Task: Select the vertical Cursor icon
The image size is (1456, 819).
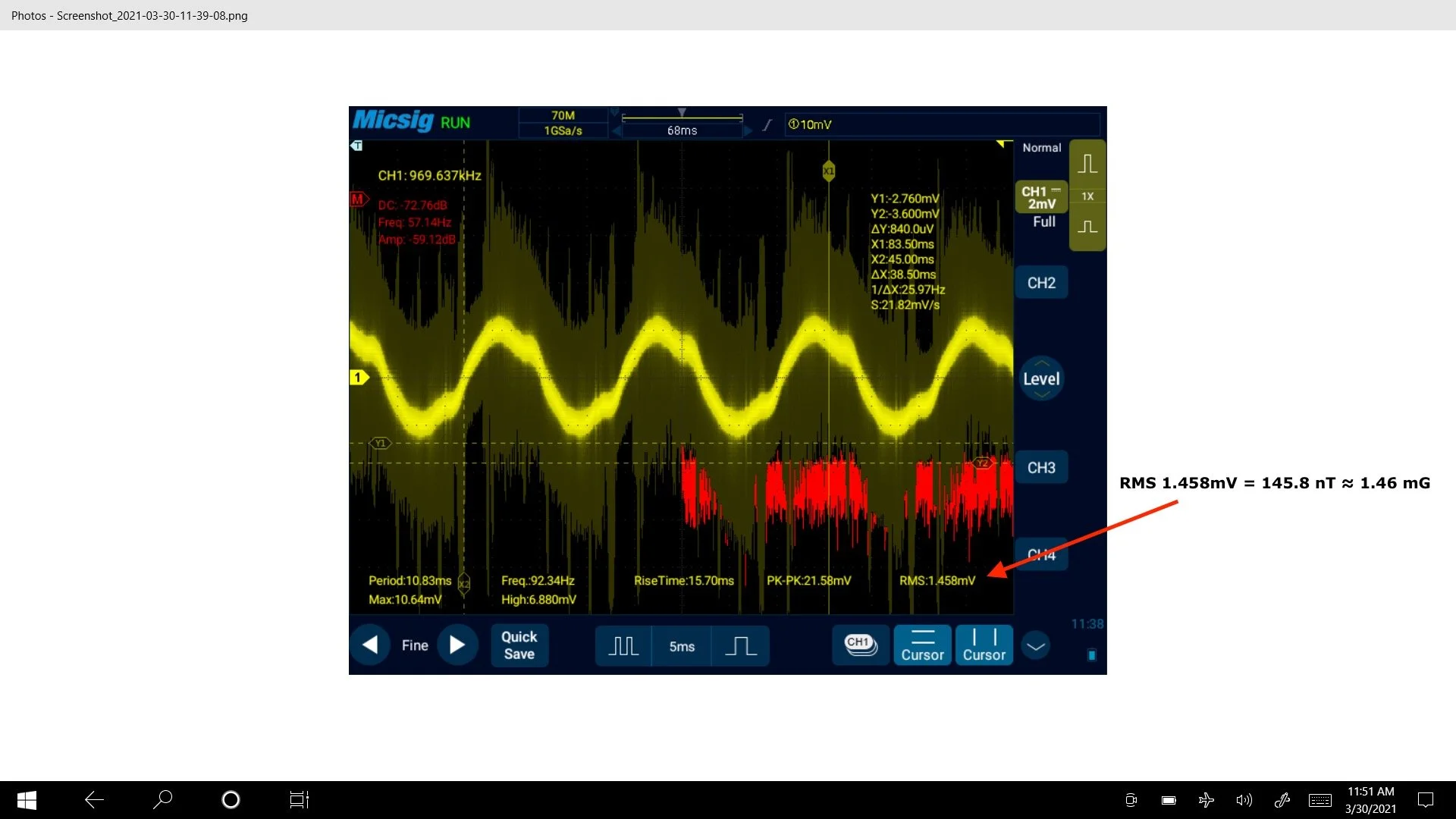Action: click(x=983, y=645)
